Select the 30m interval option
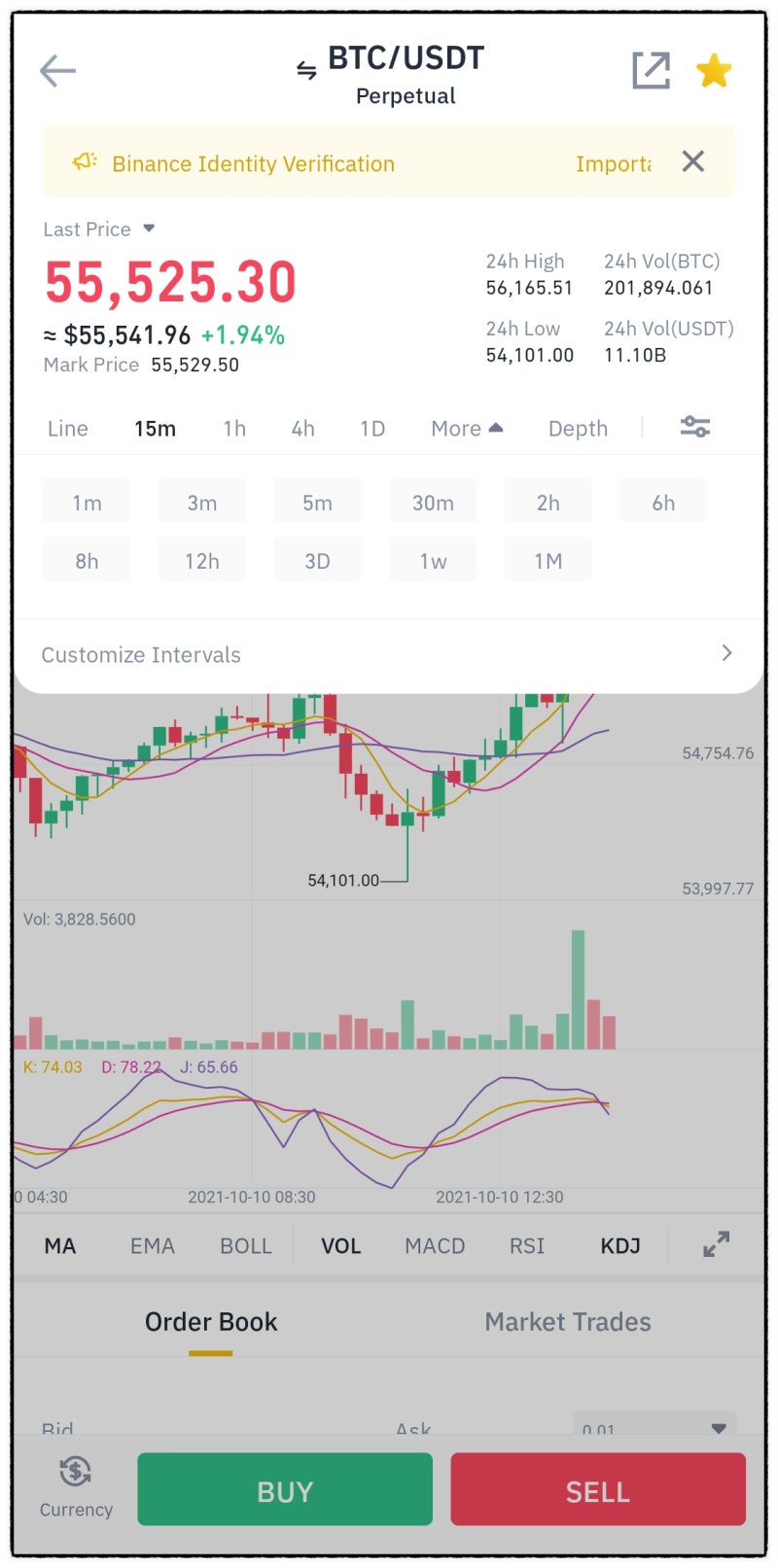This screenshot has width=778, height=1568. pos(433,503)
